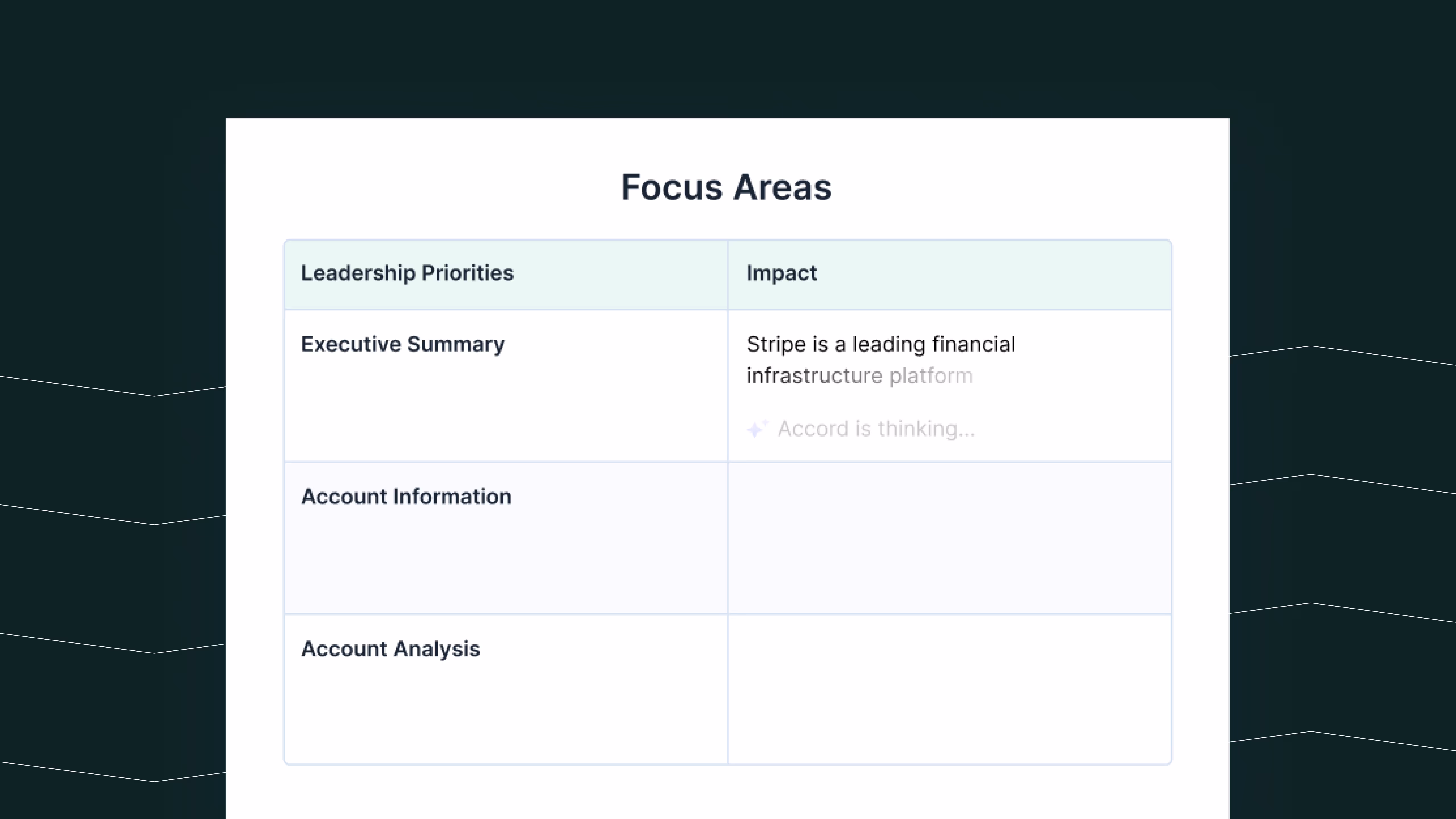Click the empty Impact cell for Account Analysis

950,690
